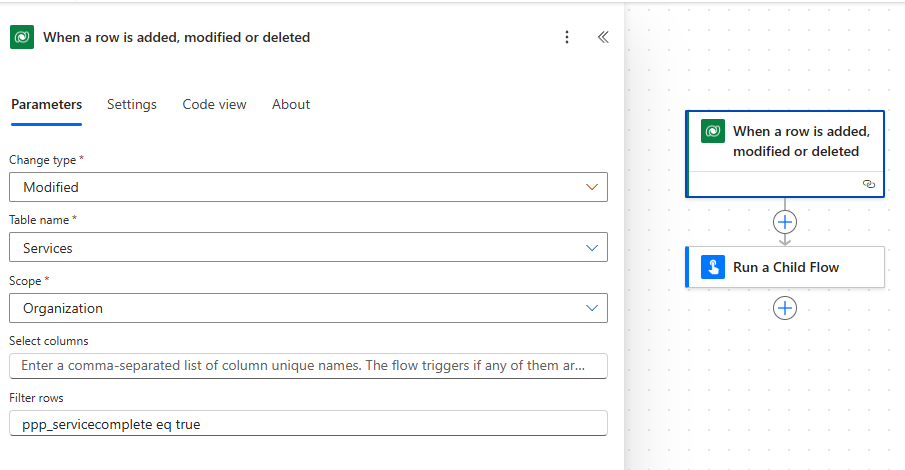The height and width of the screenshot is (470, 905).
Task: Collapse the trigger properties panel
Action: [x=603, y=37]
